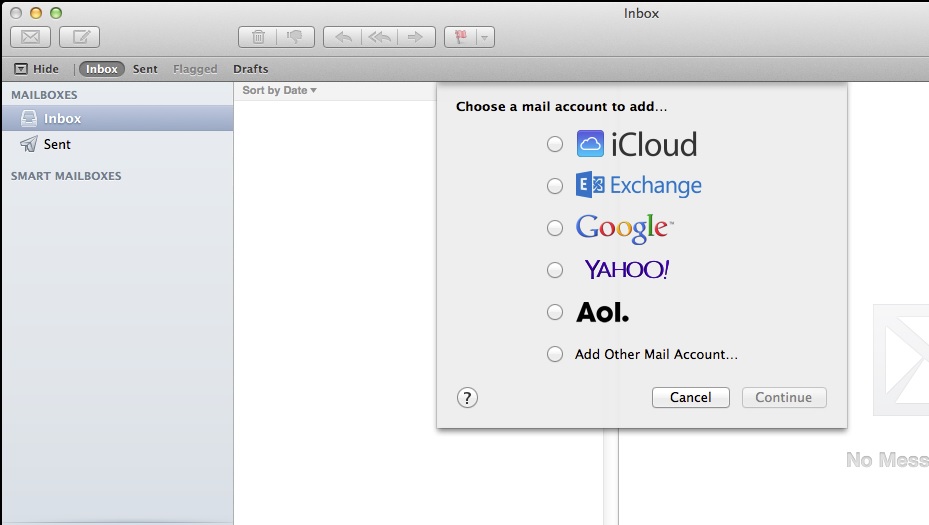The height and width of the screenshot is (525, 929).
Task: Open help with the question mark button
Action: click(x=467, y=398)
